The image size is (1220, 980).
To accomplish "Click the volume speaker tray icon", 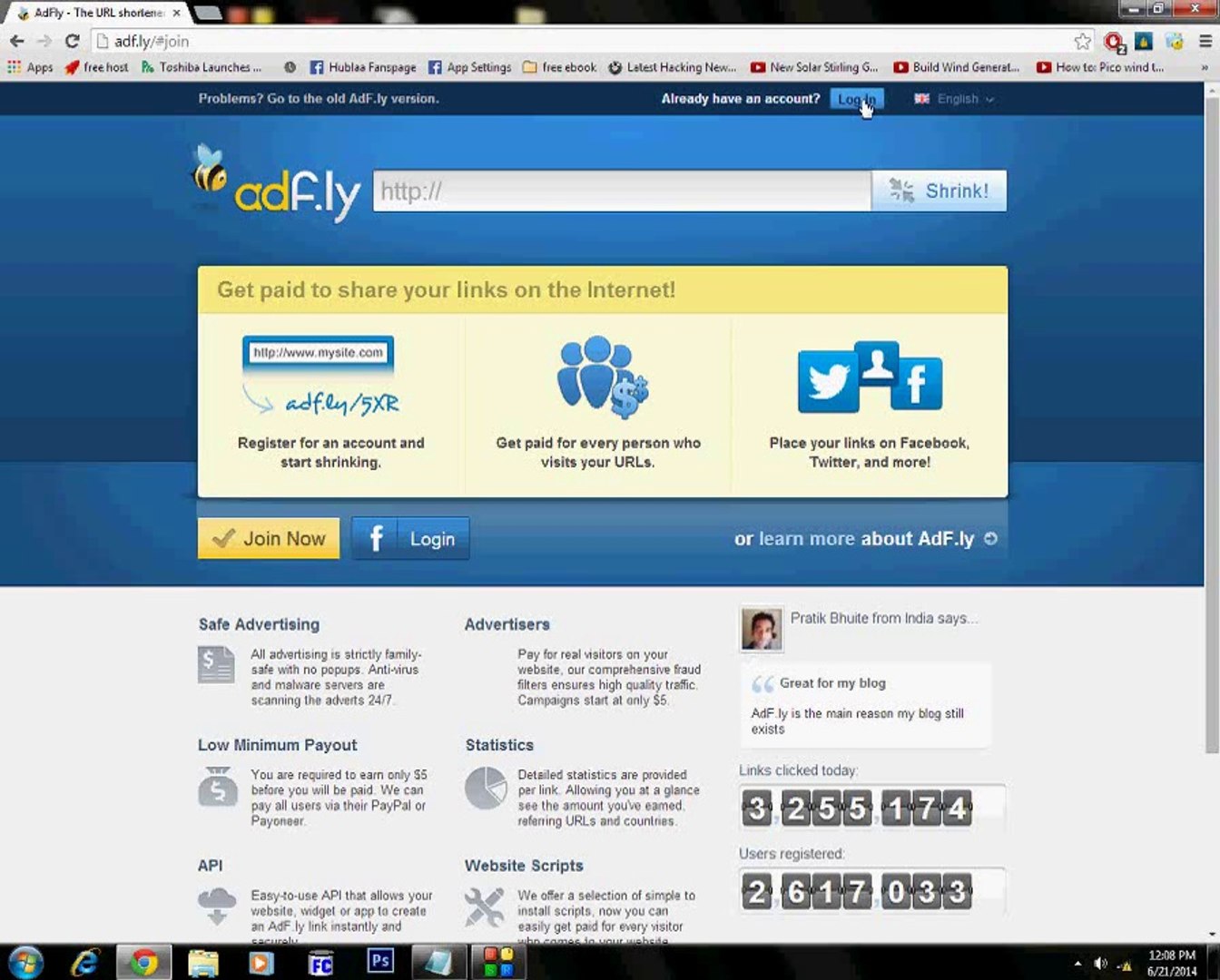I will pyautogui.click(x=1100, y=963).
